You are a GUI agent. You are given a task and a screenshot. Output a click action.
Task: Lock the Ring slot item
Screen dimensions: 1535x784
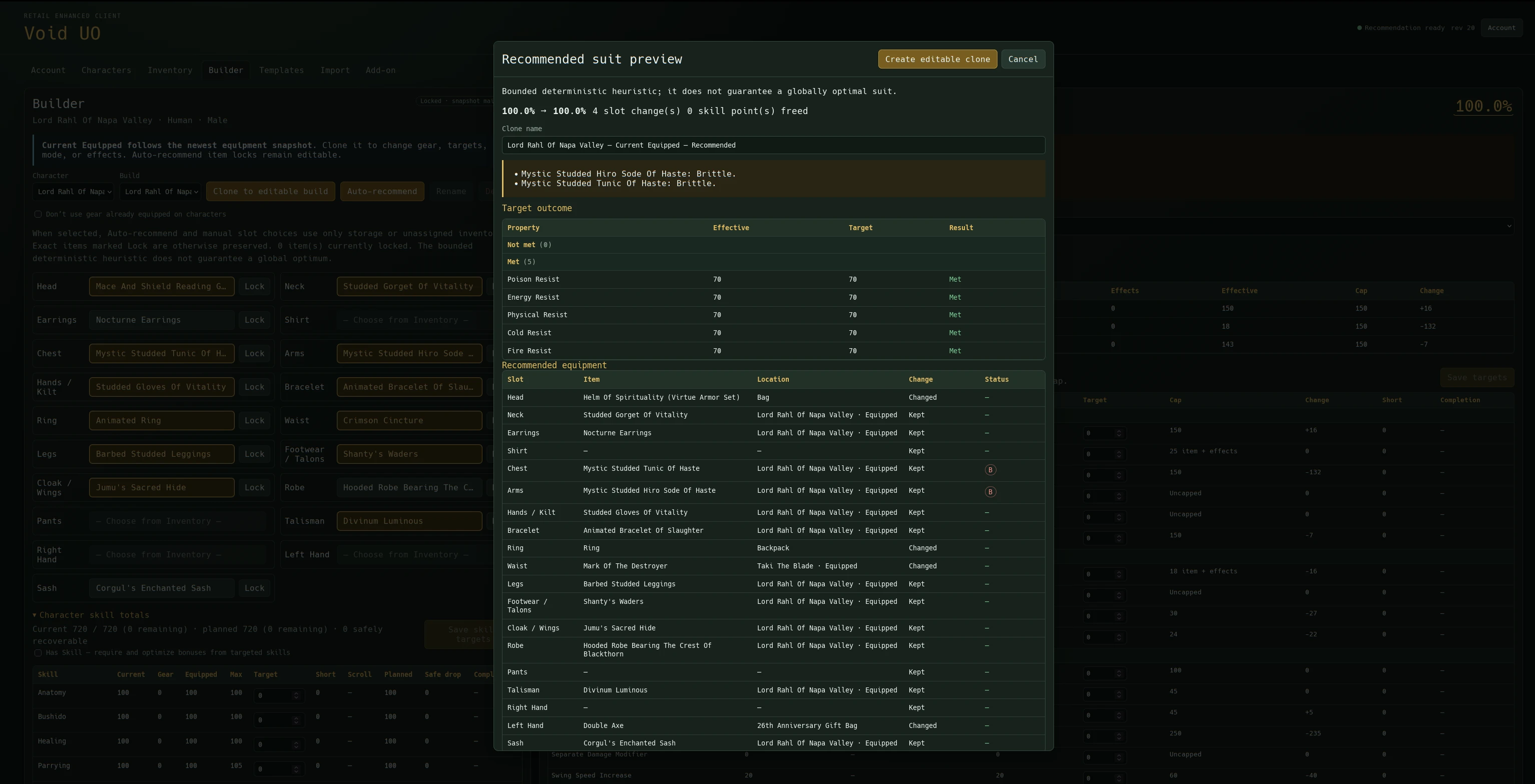click(254, 421)
